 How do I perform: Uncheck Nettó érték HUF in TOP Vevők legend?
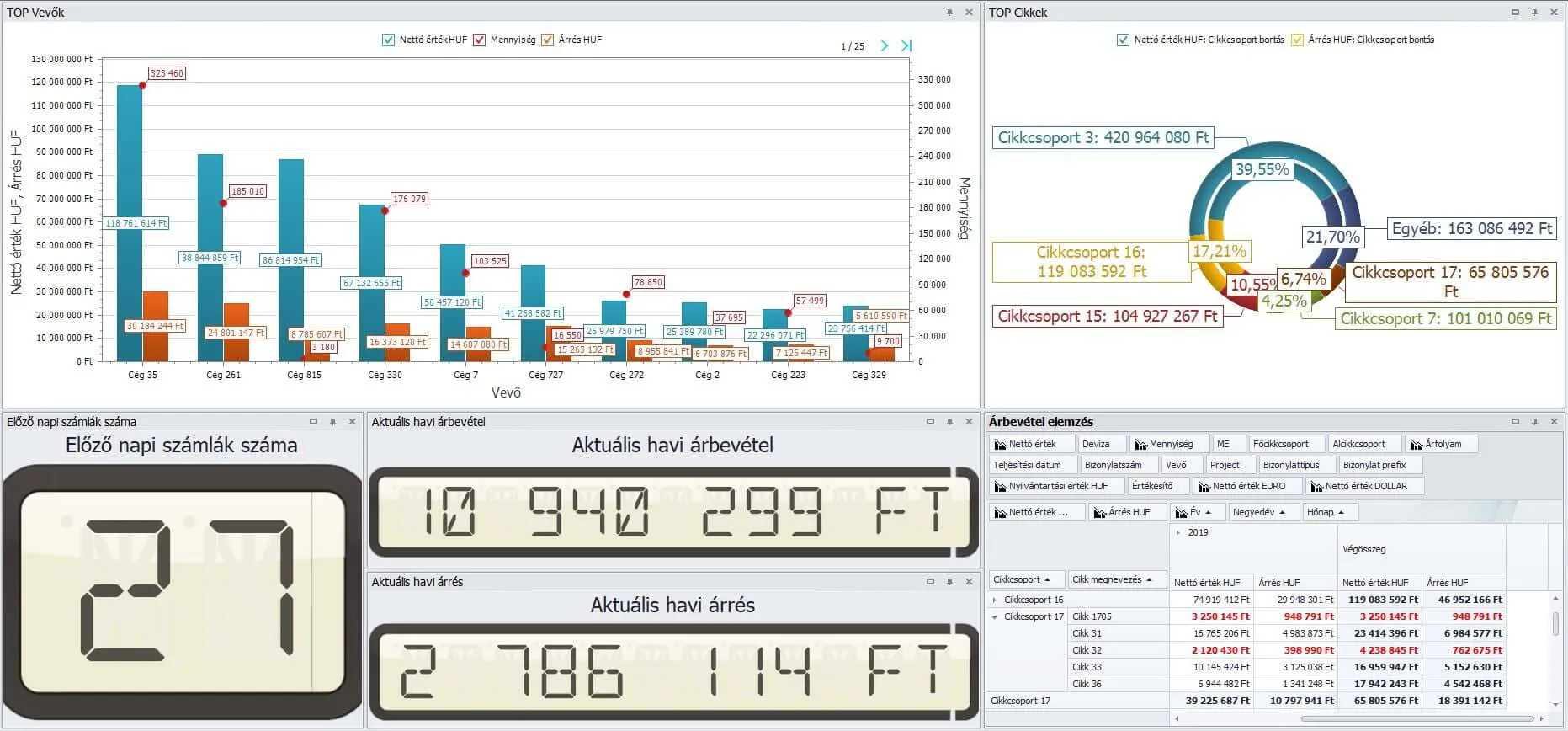point(388,40)
